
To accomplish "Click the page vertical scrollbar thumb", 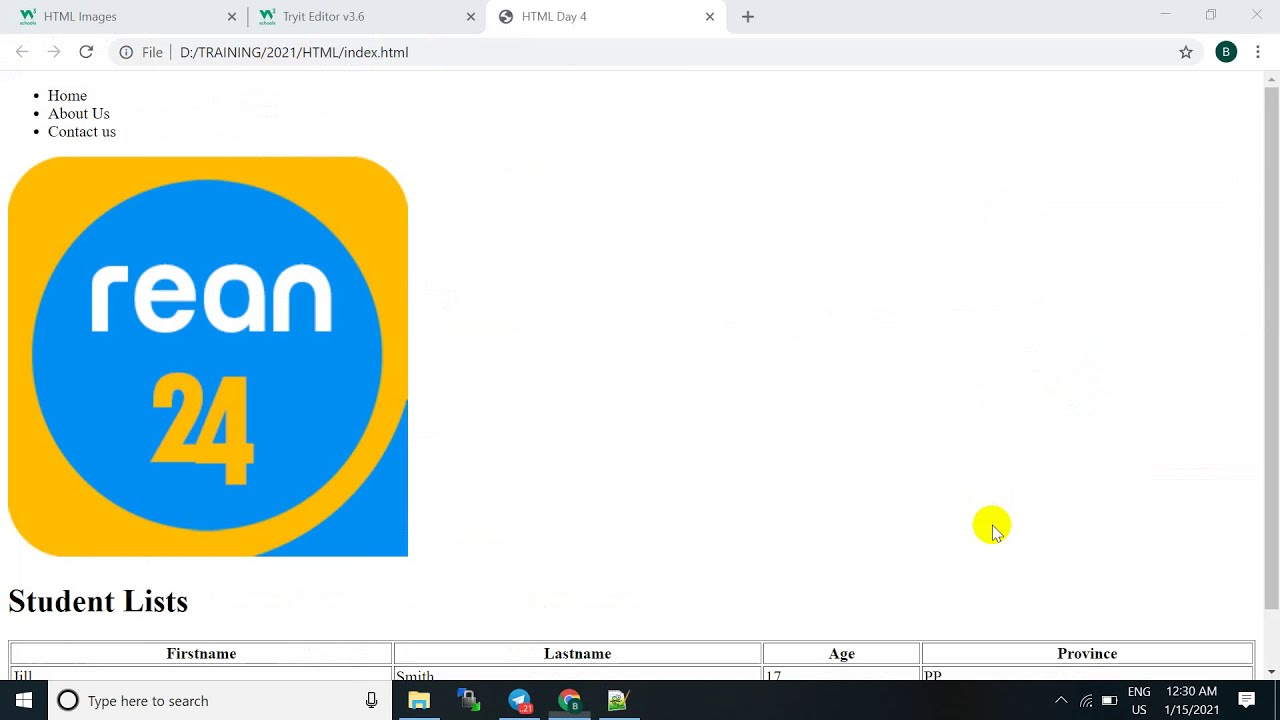I will (1272, 349).
